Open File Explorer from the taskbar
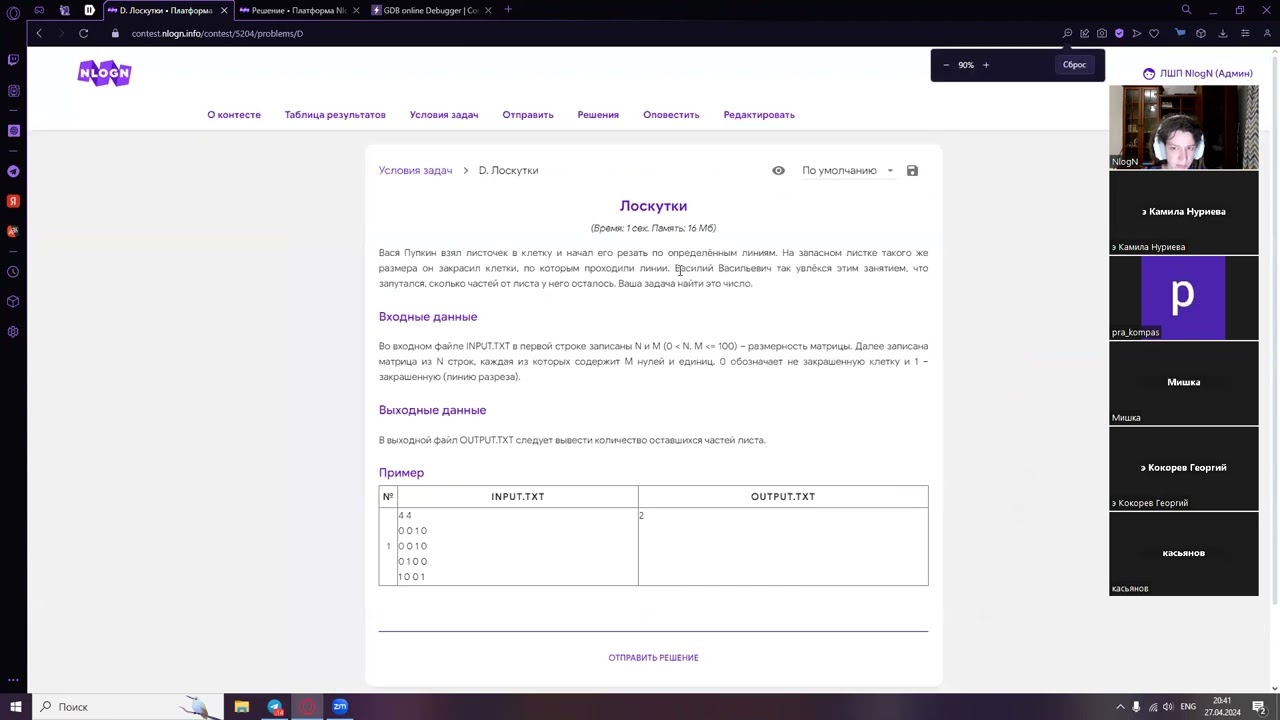This screenshot has width=1280, height=720. (242, 707)
